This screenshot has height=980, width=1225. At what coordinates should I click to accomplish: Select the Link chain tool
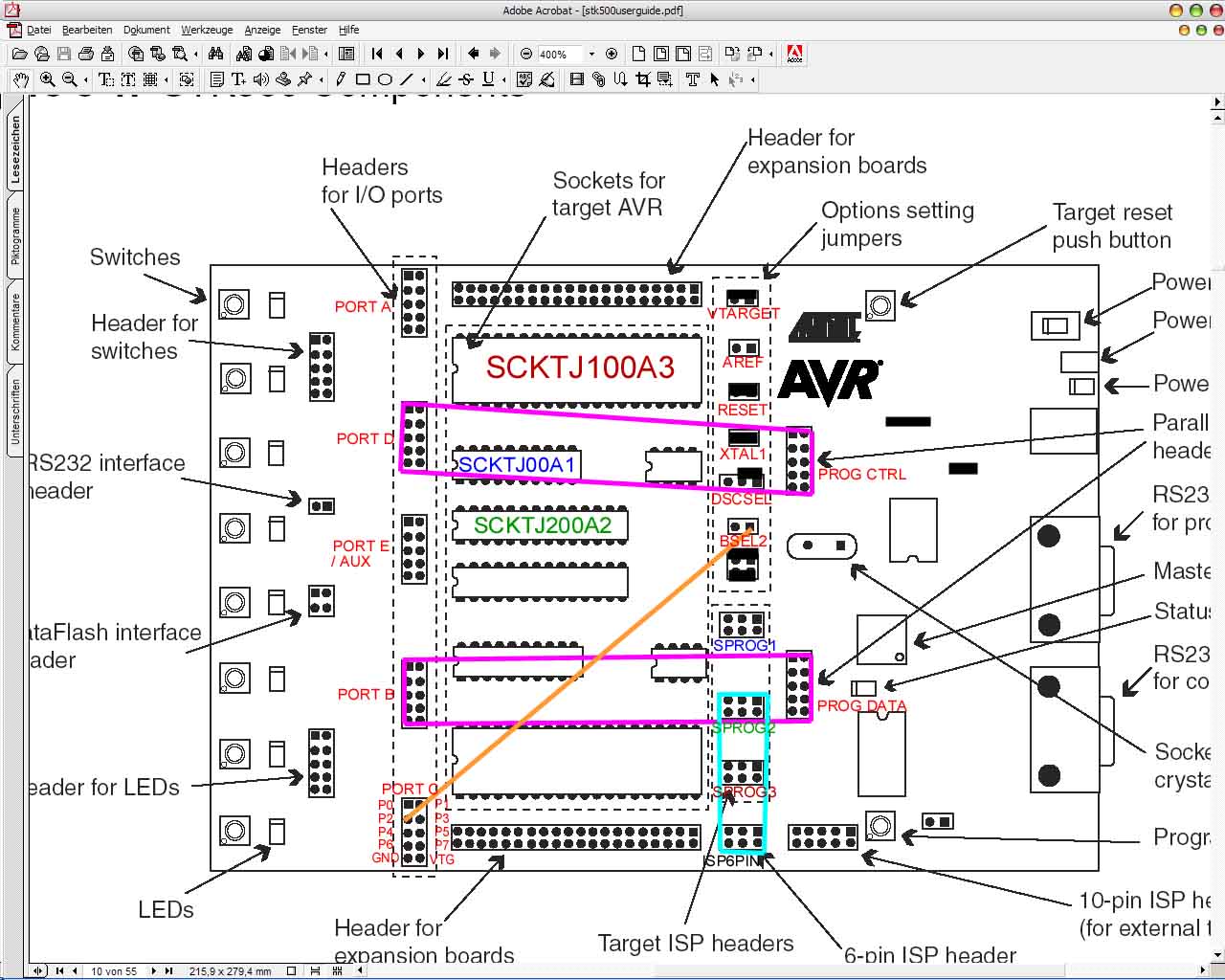coord(599,79)
